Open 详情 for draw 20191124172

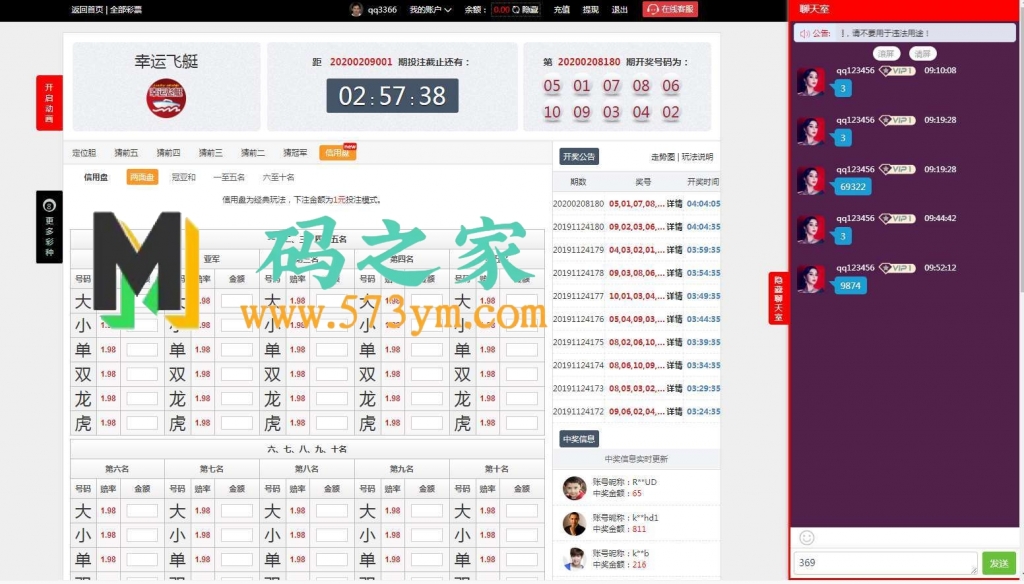click(675, 412)
